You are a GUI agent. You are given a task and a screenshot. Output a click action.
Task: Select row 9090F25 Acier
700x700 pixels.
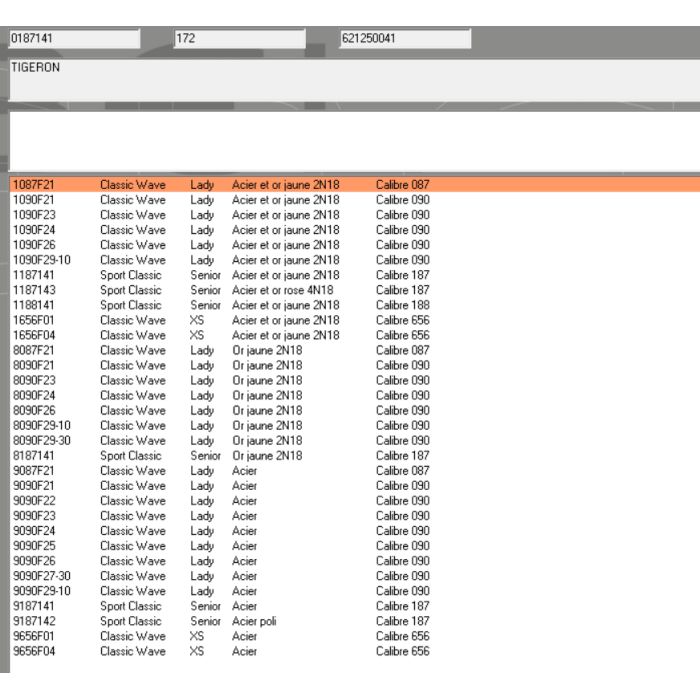click(354, 546)
